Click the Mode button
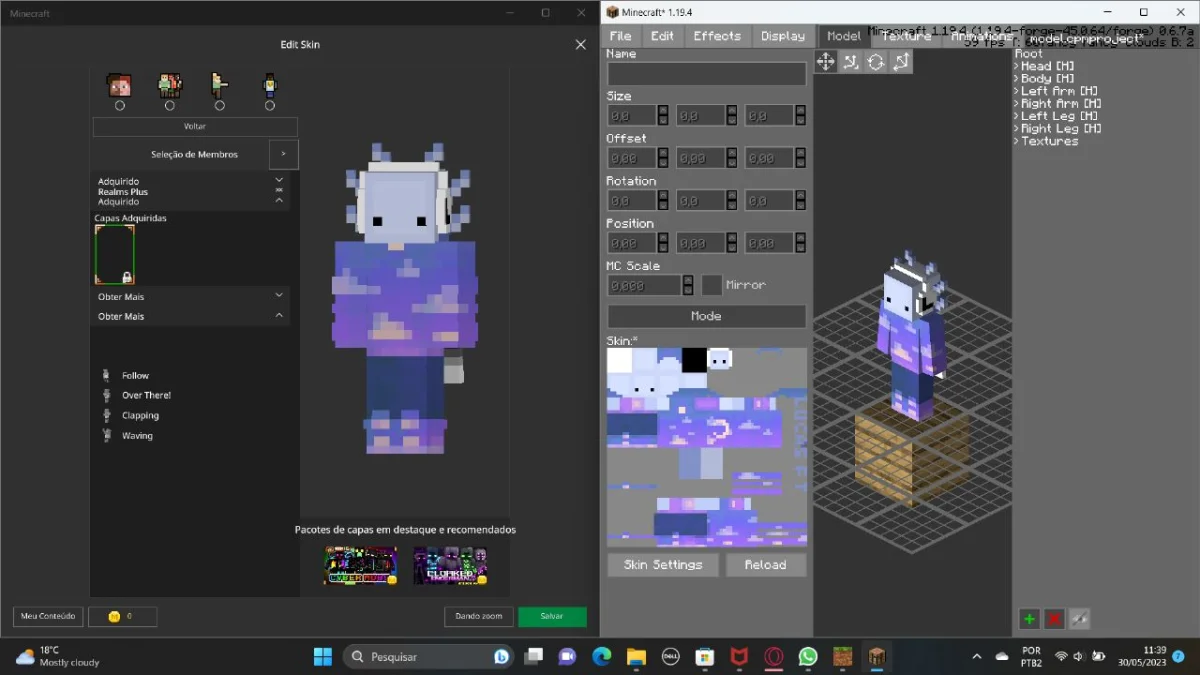 point(706,316)
